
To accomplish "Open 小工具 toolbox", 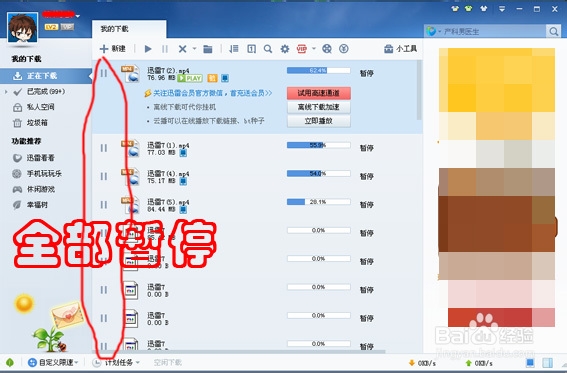I will pyautogui.click(x=400, y=49).
